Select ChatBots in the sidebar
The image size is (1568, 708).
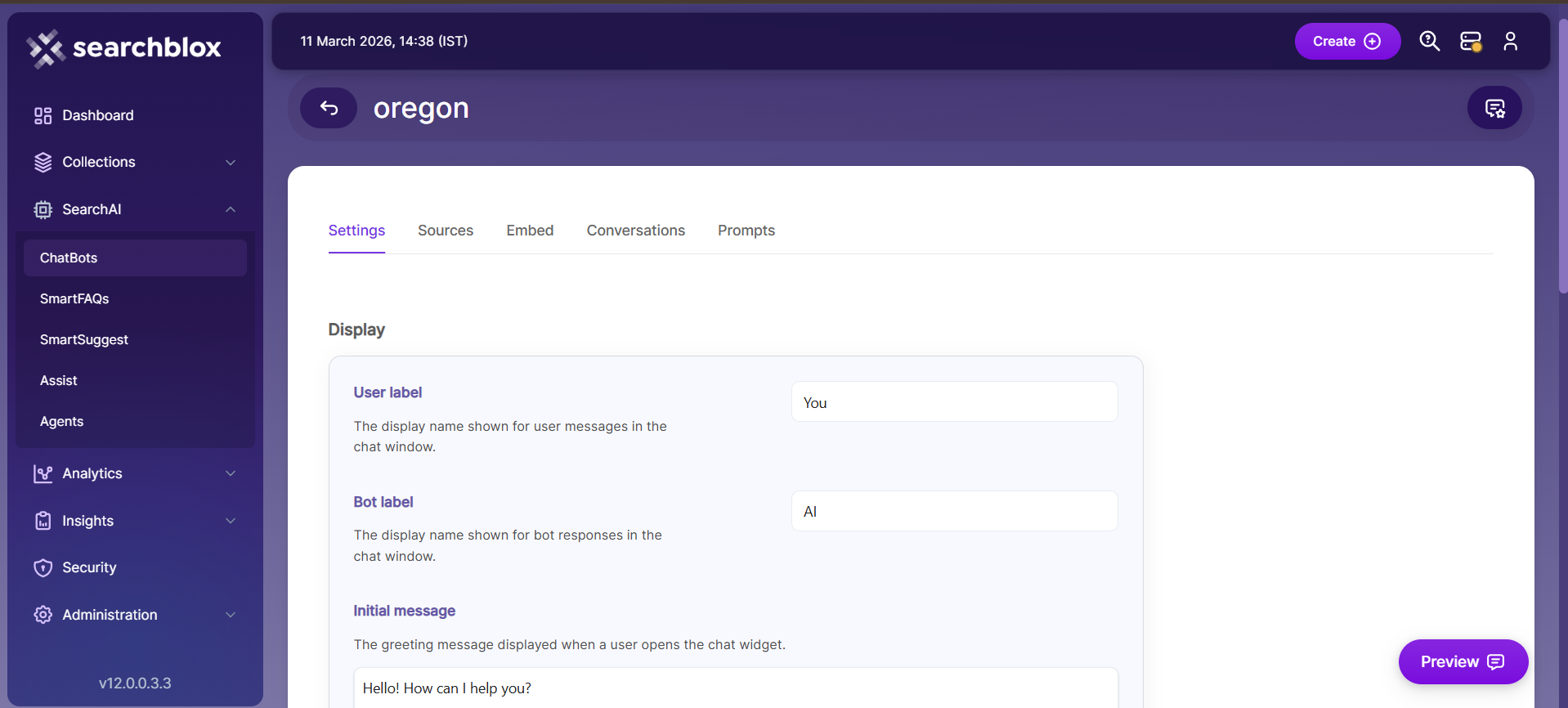tap(135, 258)
